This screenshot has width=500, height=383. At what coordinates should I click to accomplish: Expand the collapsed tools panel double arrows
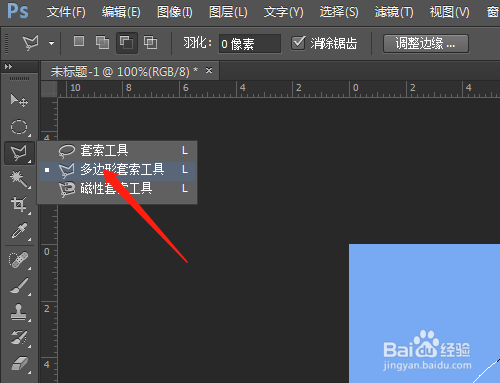[8, 67]
